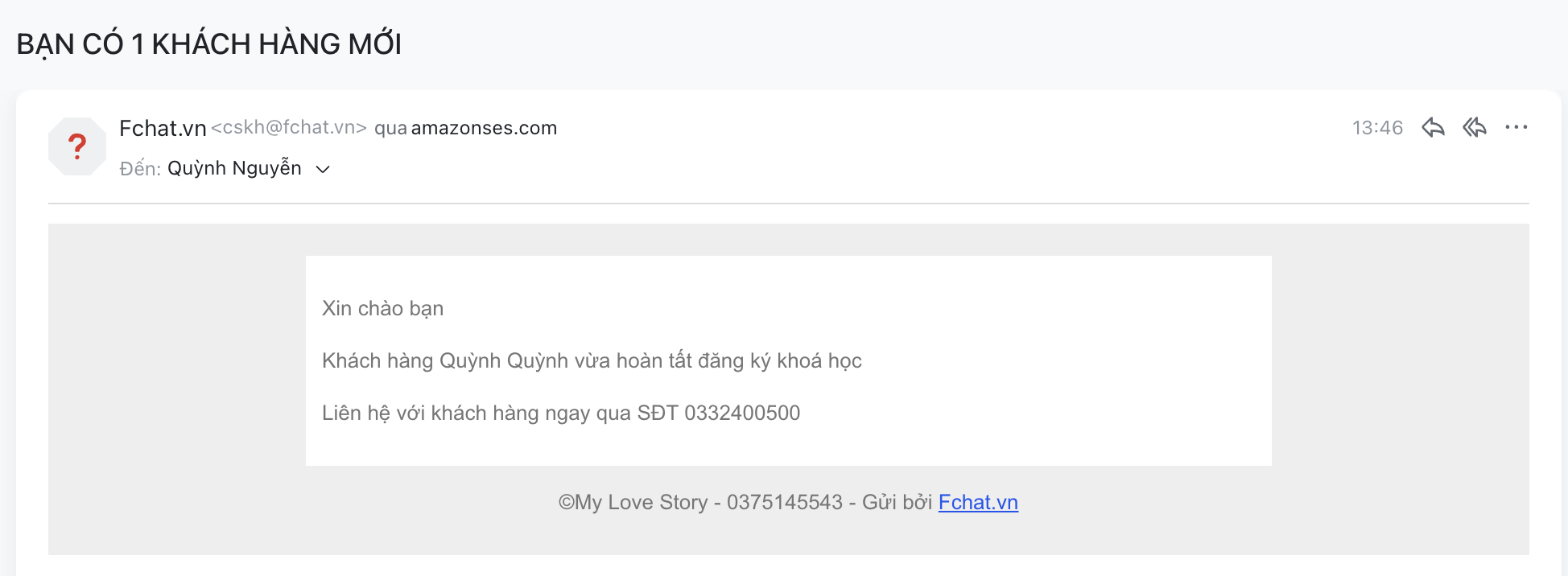
Task: Click the amazonses.com relay domain
Action: [484, 128]
